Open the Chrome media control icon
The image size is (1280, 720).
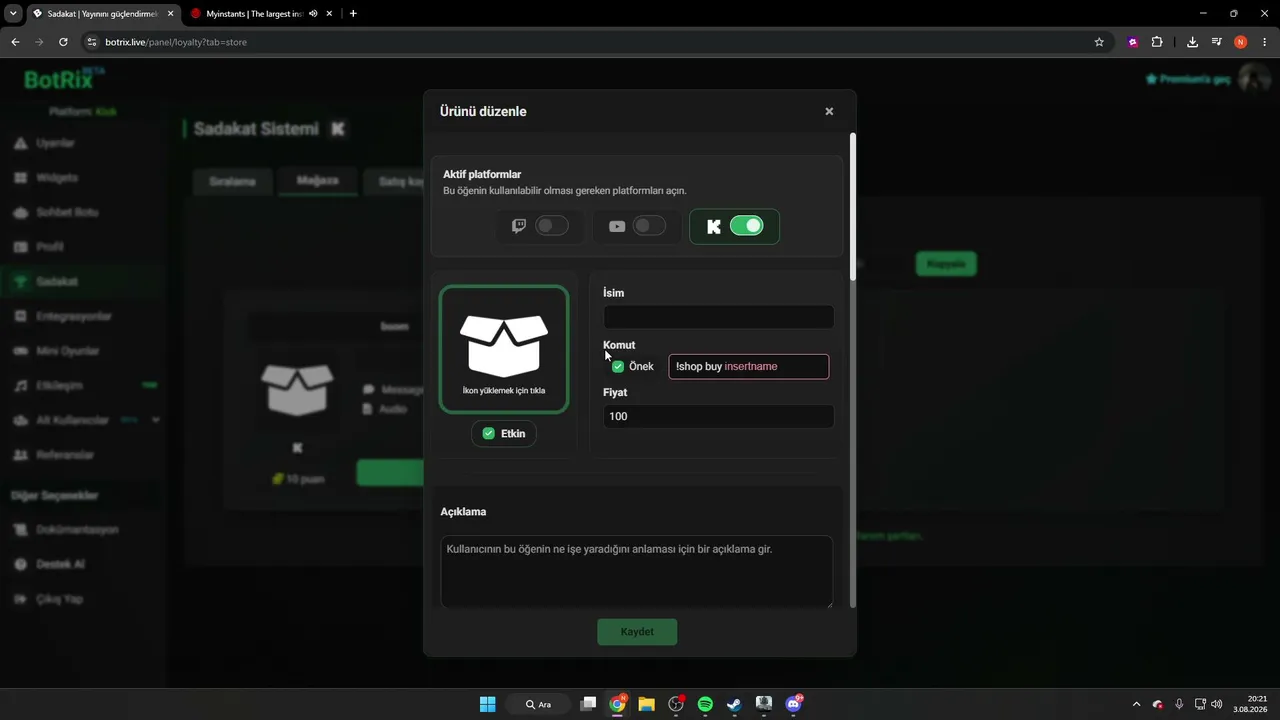tap(1216, 42)
